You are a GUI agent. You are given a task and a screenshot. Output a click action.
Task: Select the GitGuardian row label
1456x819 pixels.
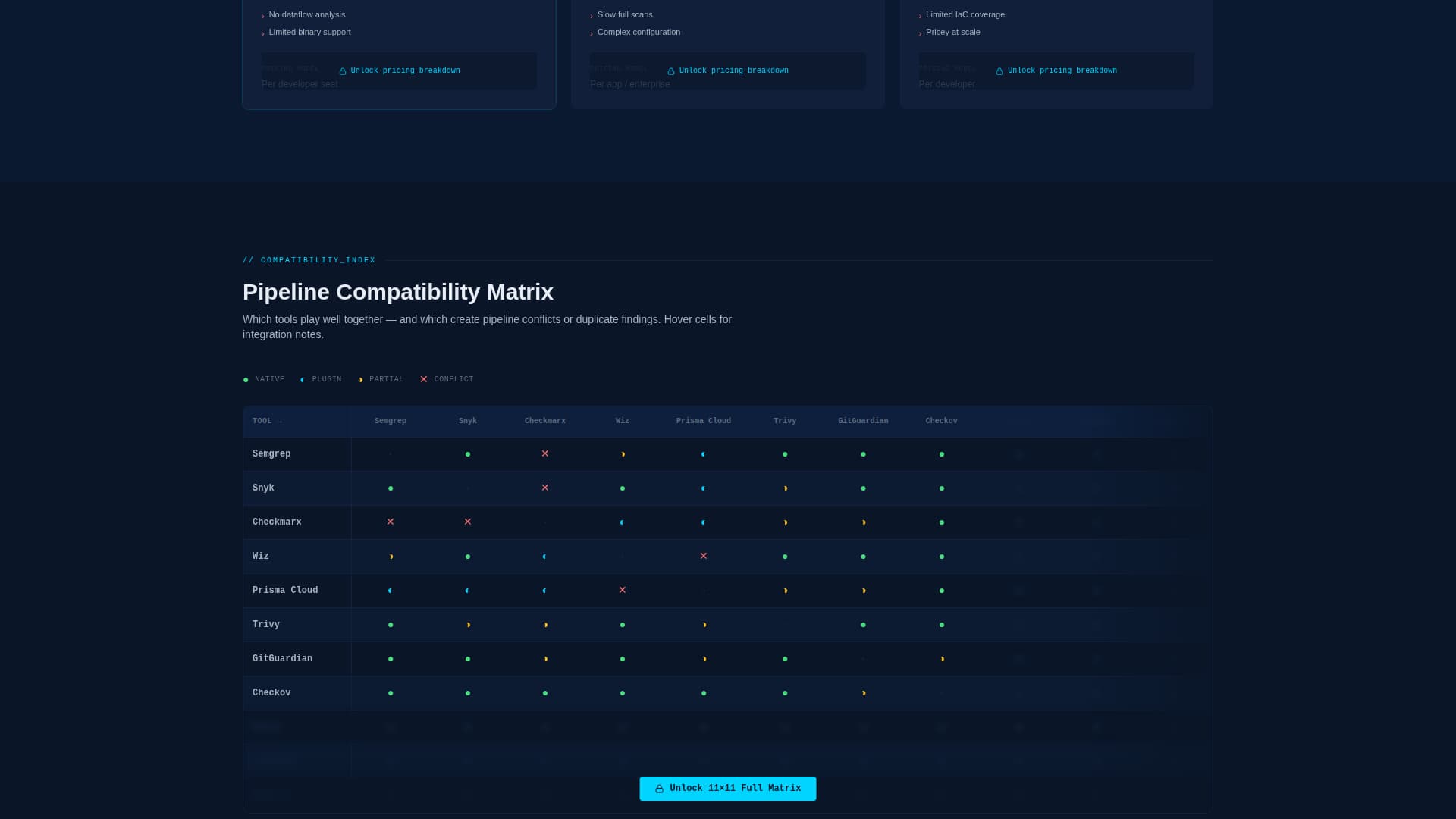(x=282, y=659)
